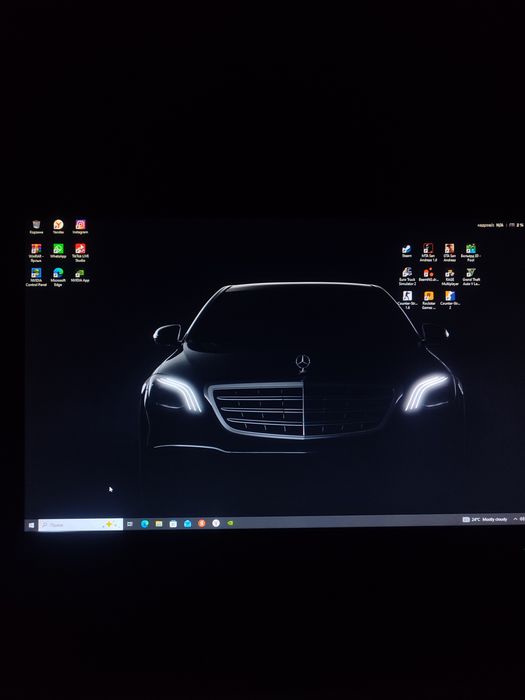Launch Steam from the desktop
This screenshot has height=700, width=525.
coord(407,250)
